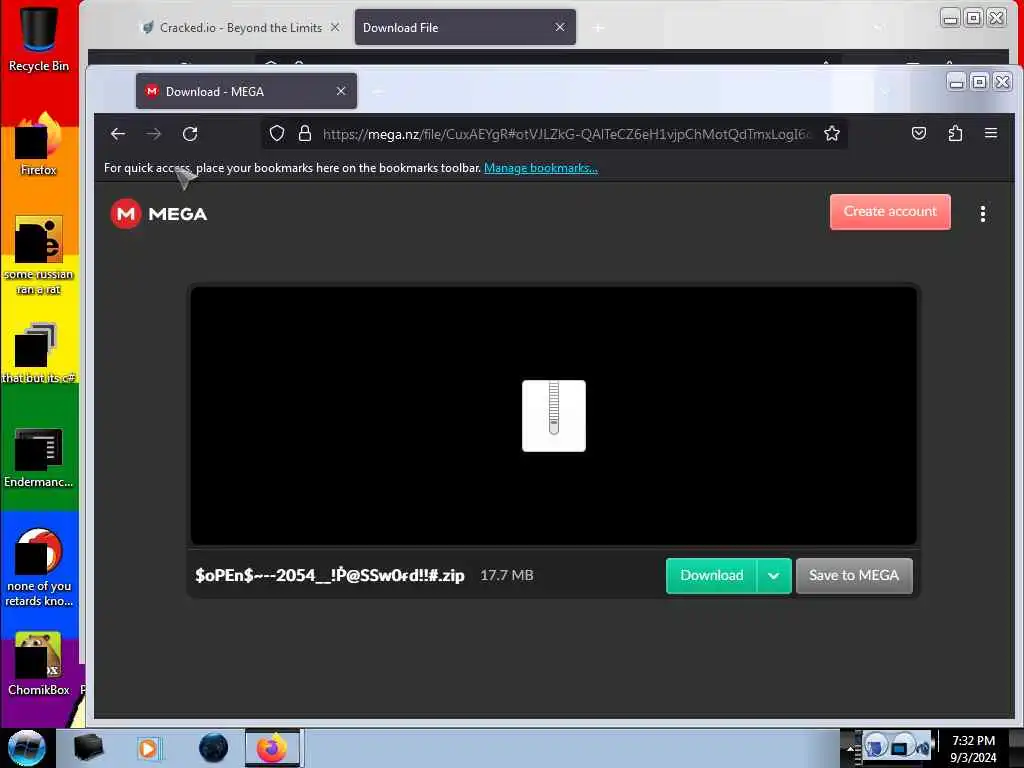The width and height of the screenshot is (1024, 768).
Task: Click the dark globe taskbar icon
Action: click(213, 748)
